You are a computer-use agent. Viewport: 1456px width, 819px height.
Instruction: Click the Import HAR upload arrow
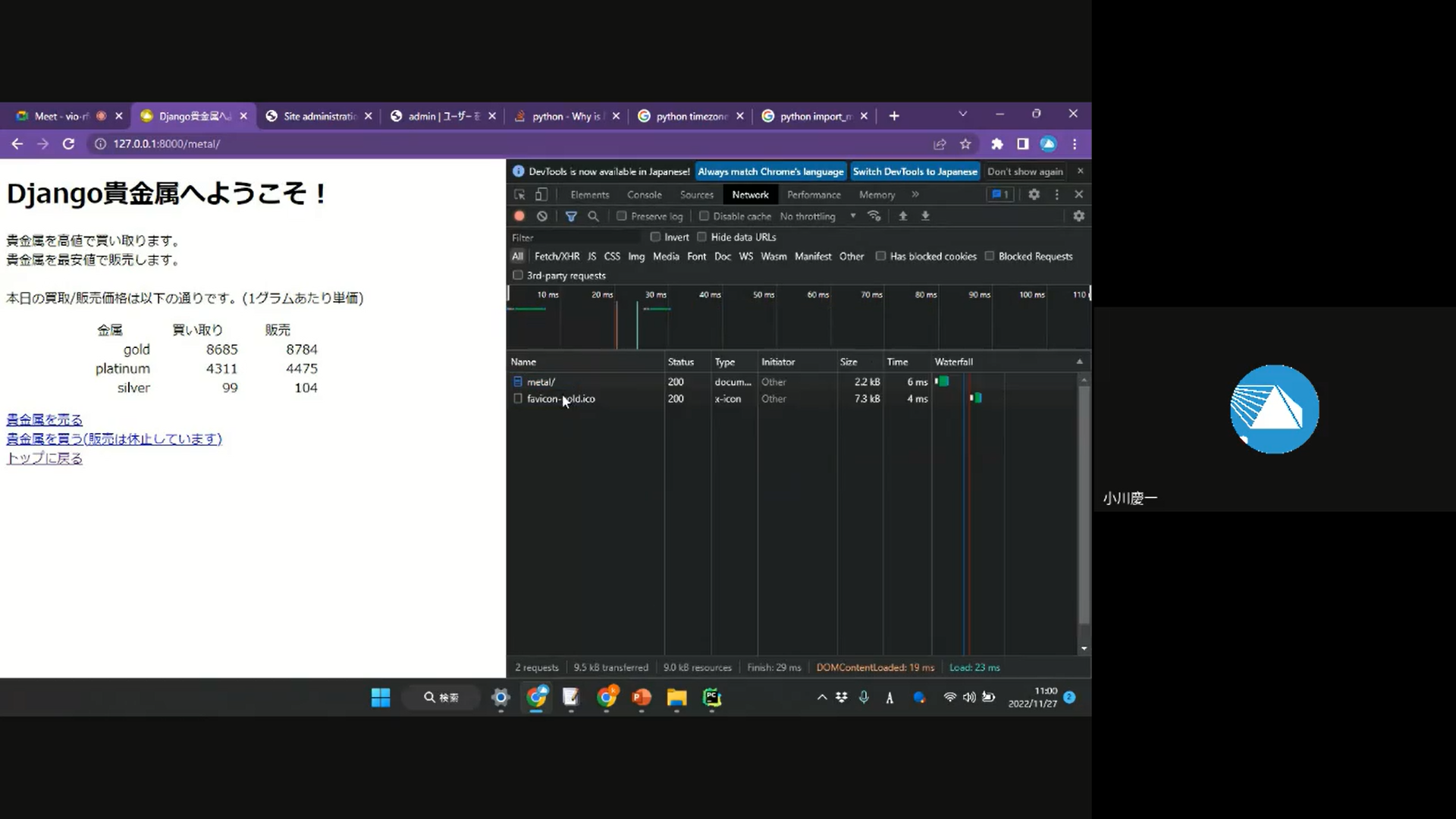click(902, 216)
